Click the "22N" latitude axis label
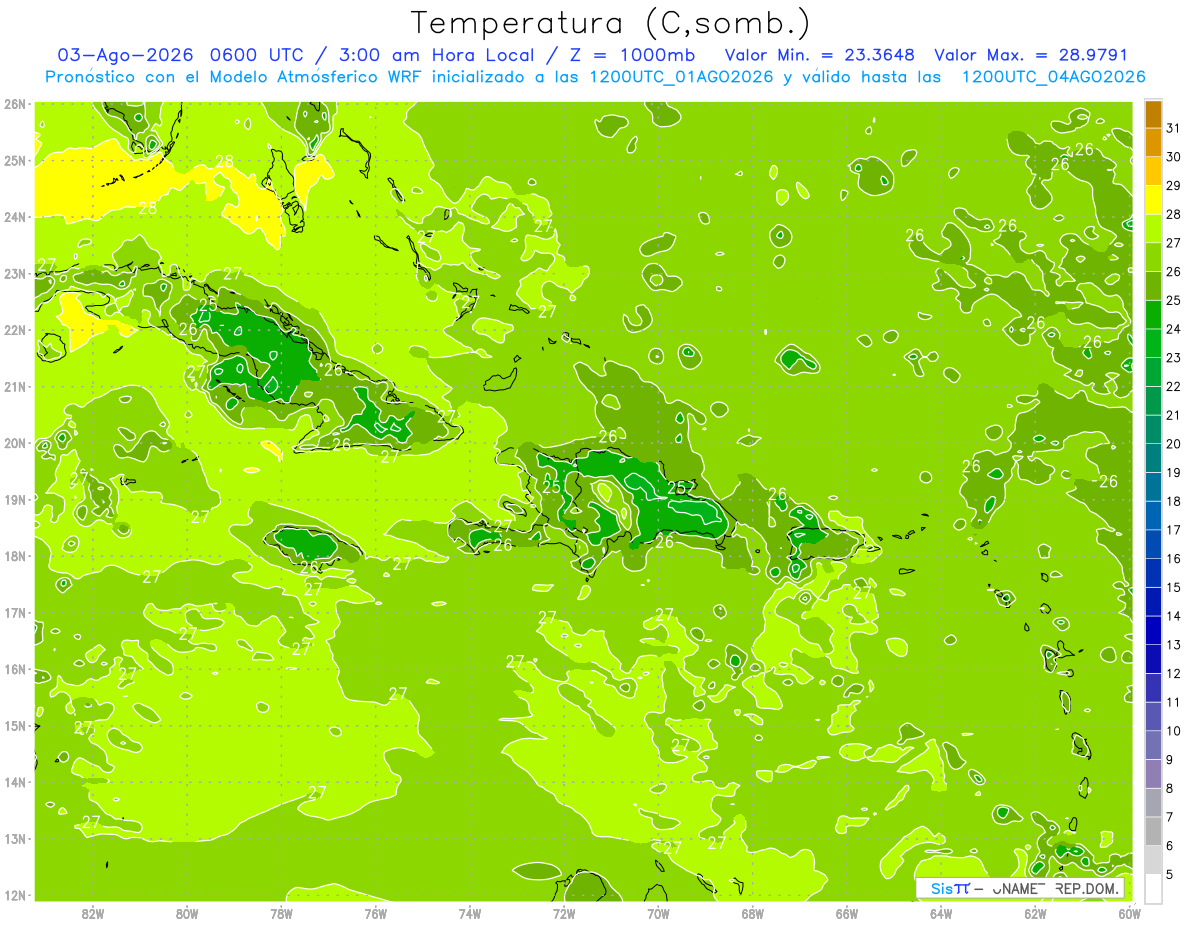 (x=15, y=330)
